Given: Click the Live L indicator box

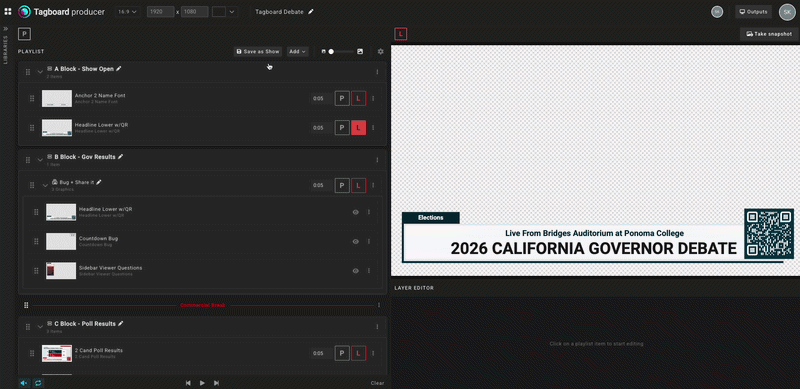Looking at the screenshot, I should pos(401,34).
